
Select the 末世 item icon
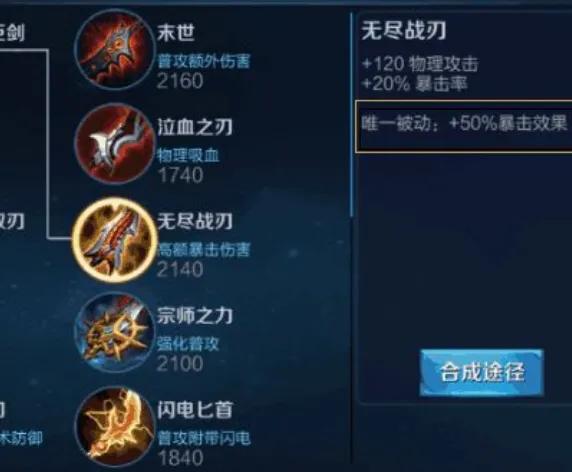point(115,49)
